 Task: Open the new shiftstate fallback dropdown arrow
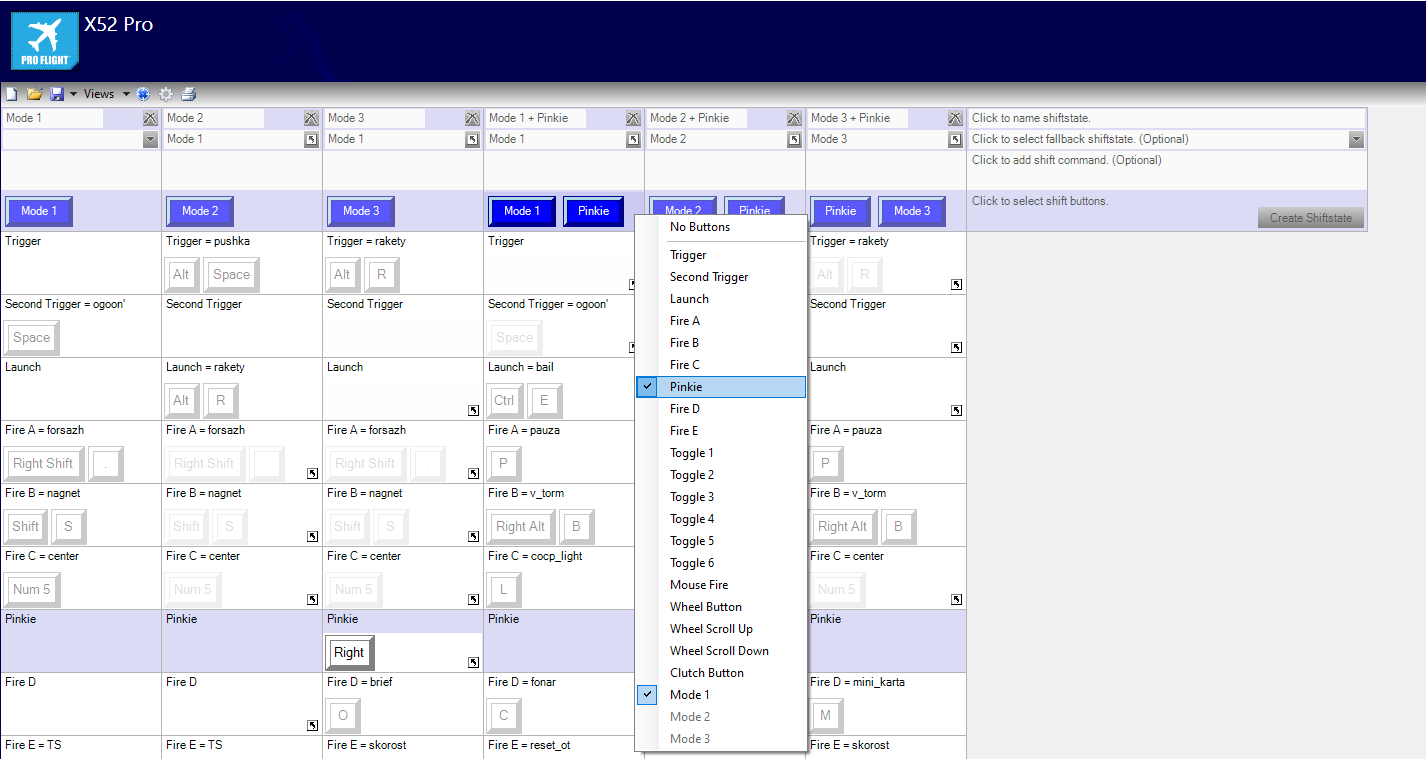pyautogui.click(x=1356, y=140)
